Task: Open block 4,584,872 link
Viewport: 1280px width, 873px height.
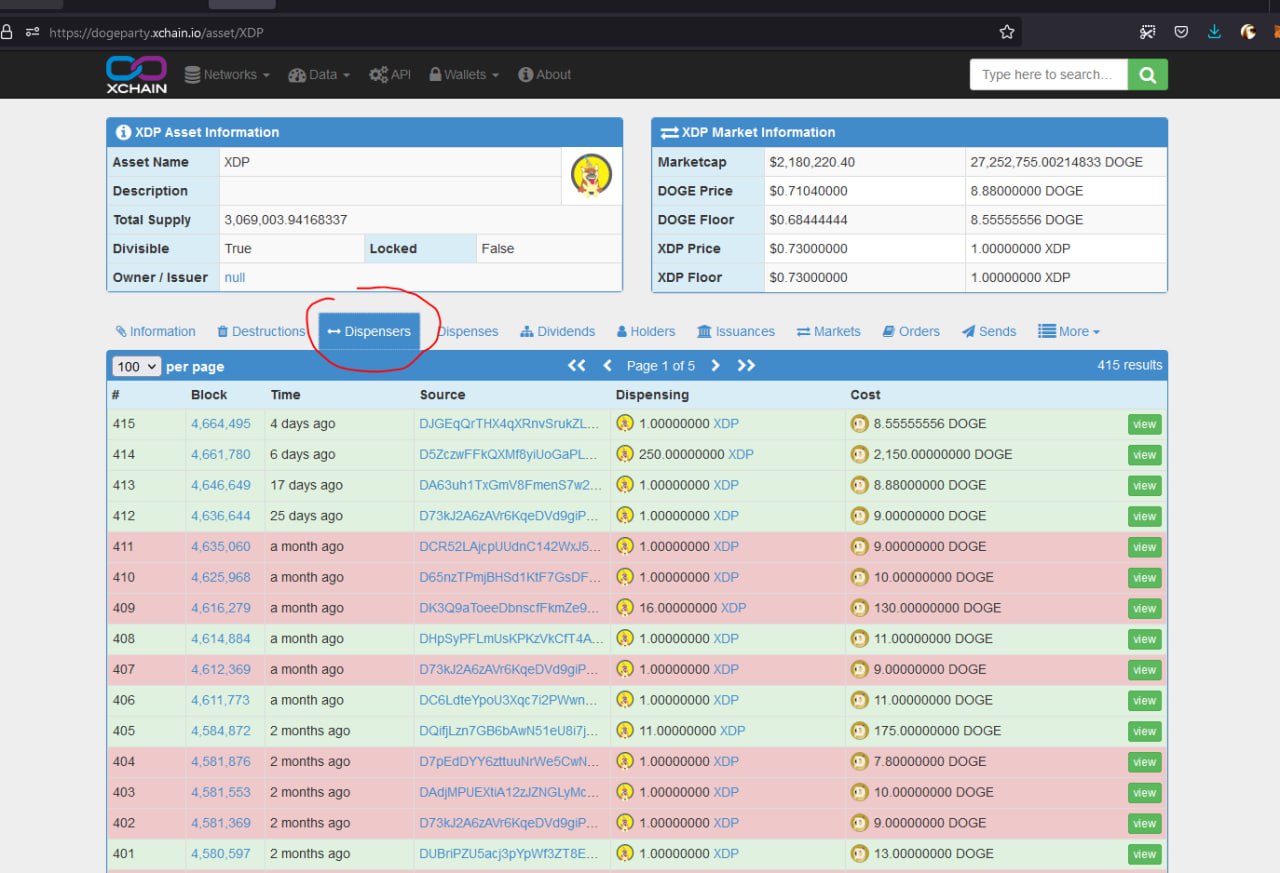Action: tap(221, 731)
